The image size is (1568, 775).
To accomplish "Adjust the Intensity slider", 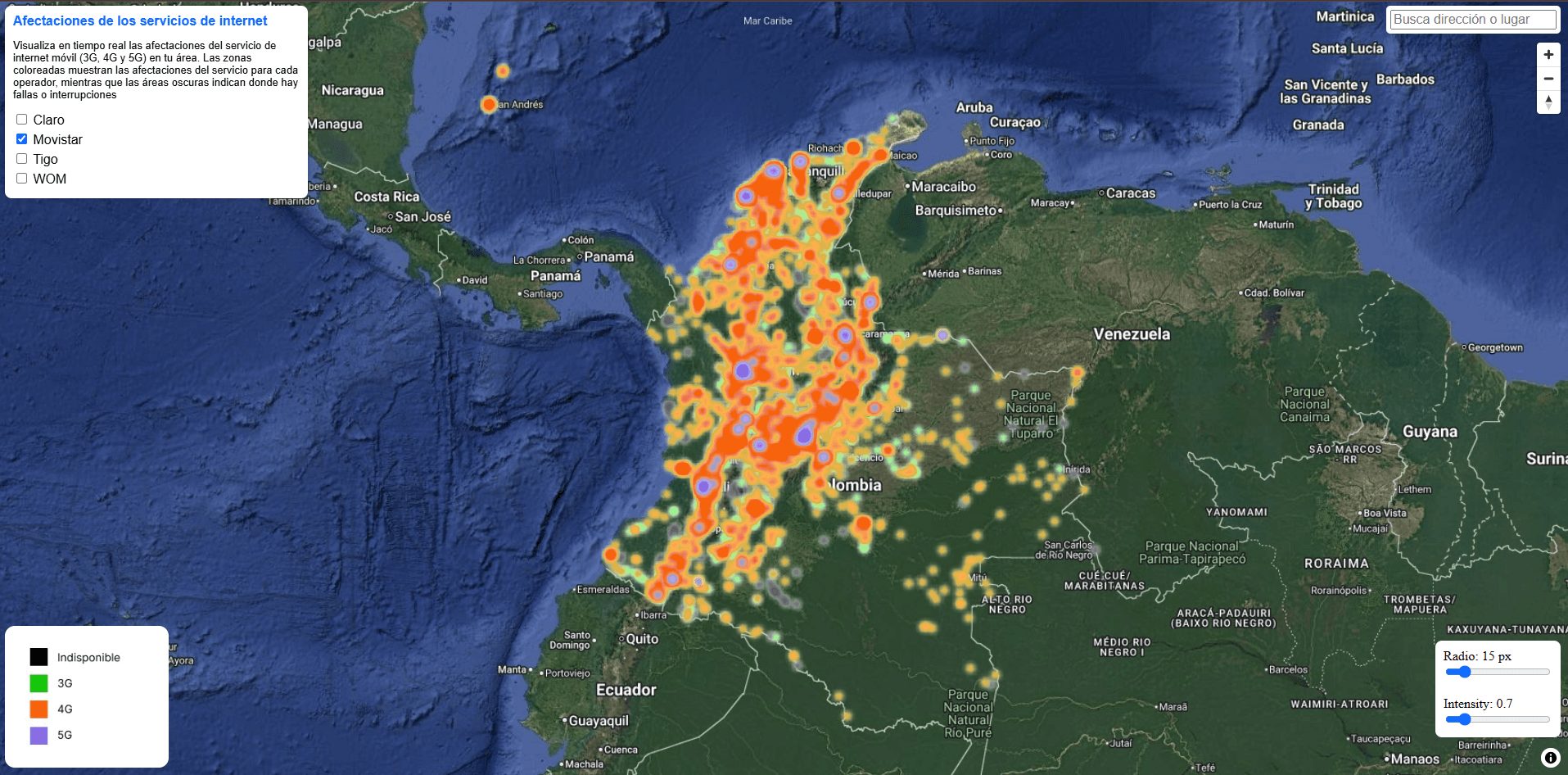I will (1498, 719).
